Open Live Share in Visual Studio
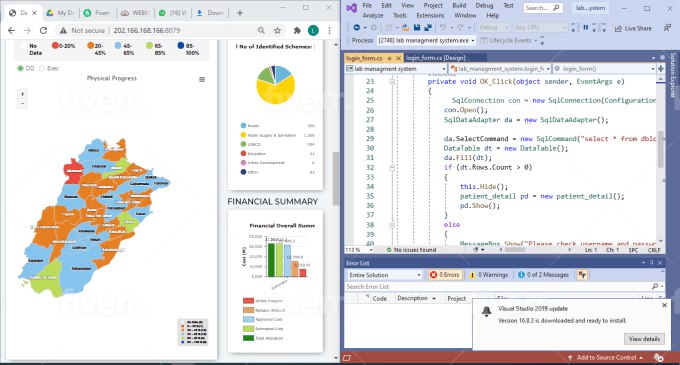Viewport: 680px width, 365px height. coord(633,29)
